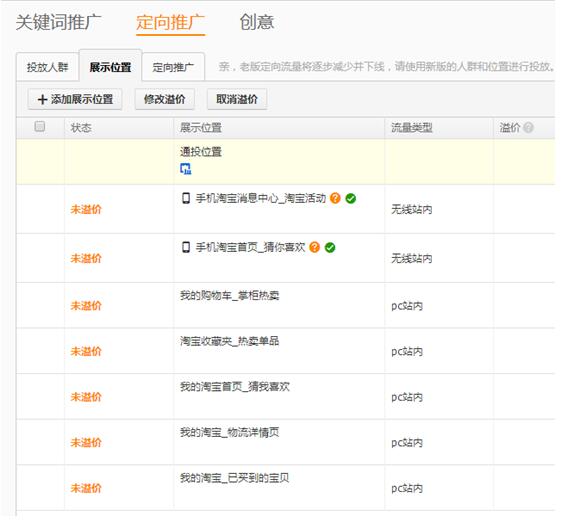
Task: Click 未溢价 status in 我的淘宝首页_猜我喜欢 row
Action: pyautogui.click(x=86, y=397)
